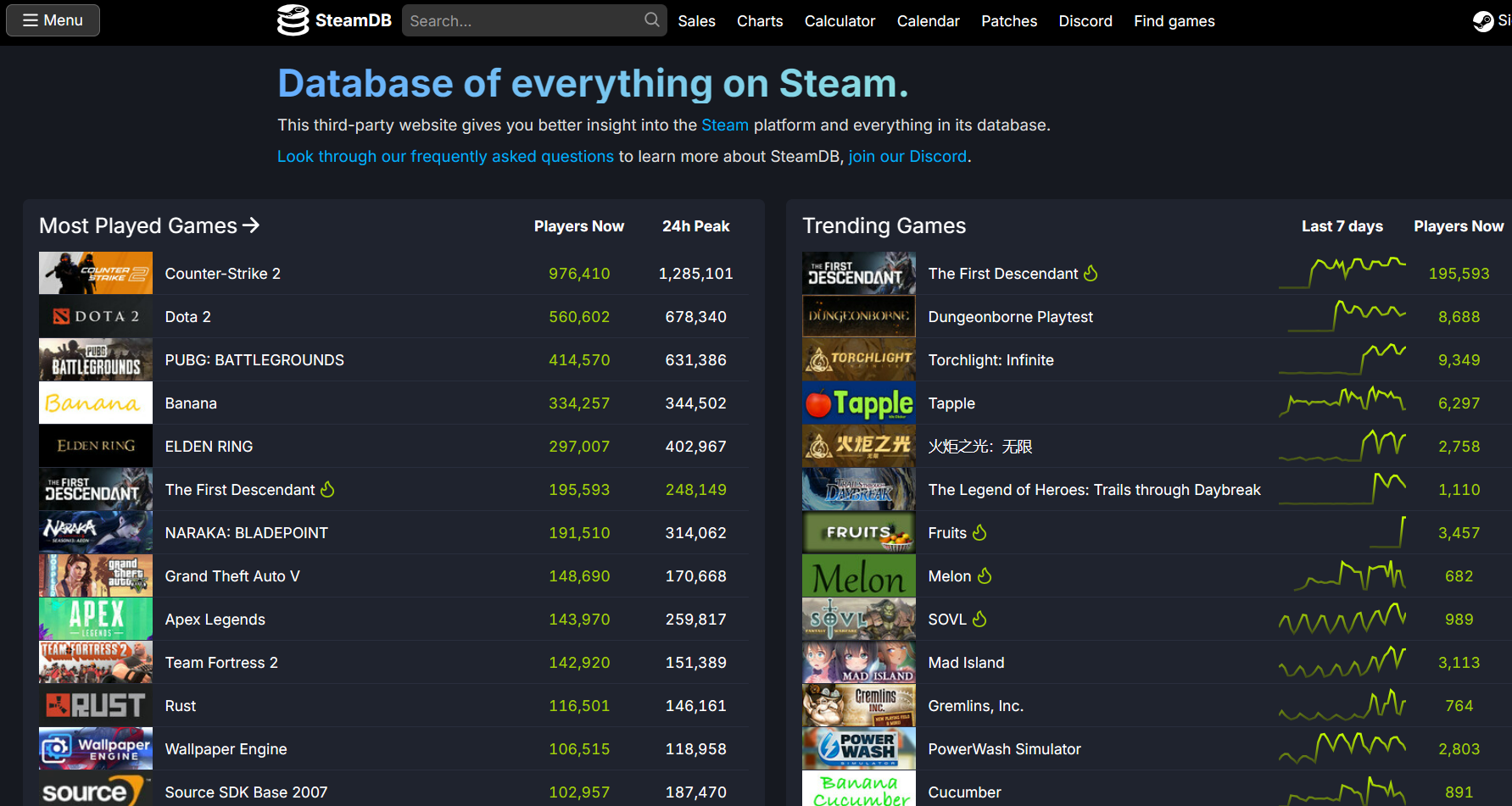Click the SteamDB logo icon
This screenshot has width=1512, height=806.
pos(293,20)
